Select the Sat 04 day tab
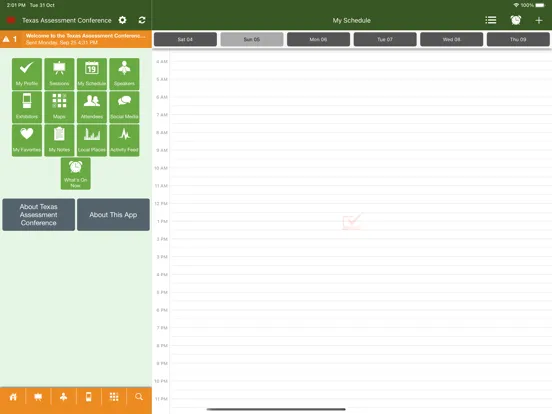 pos(185,39)
